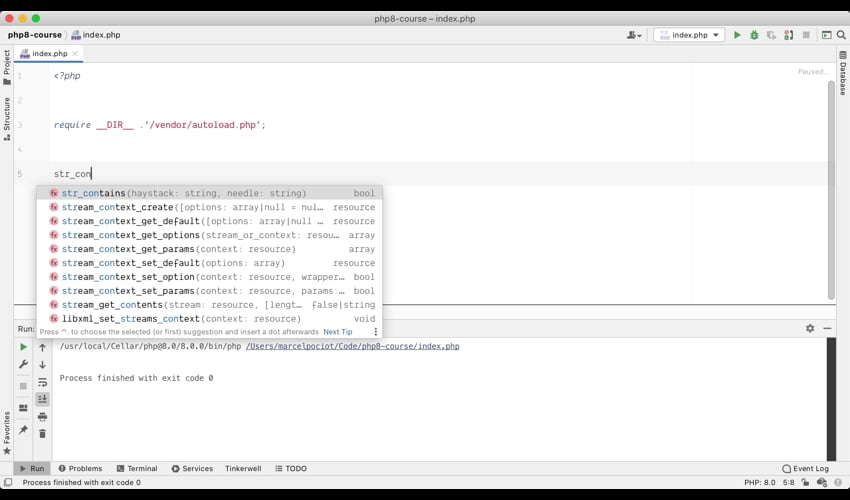Click stop square icon in Run panel
Viewport: 850px width, 500px height.
click(23, 386)
